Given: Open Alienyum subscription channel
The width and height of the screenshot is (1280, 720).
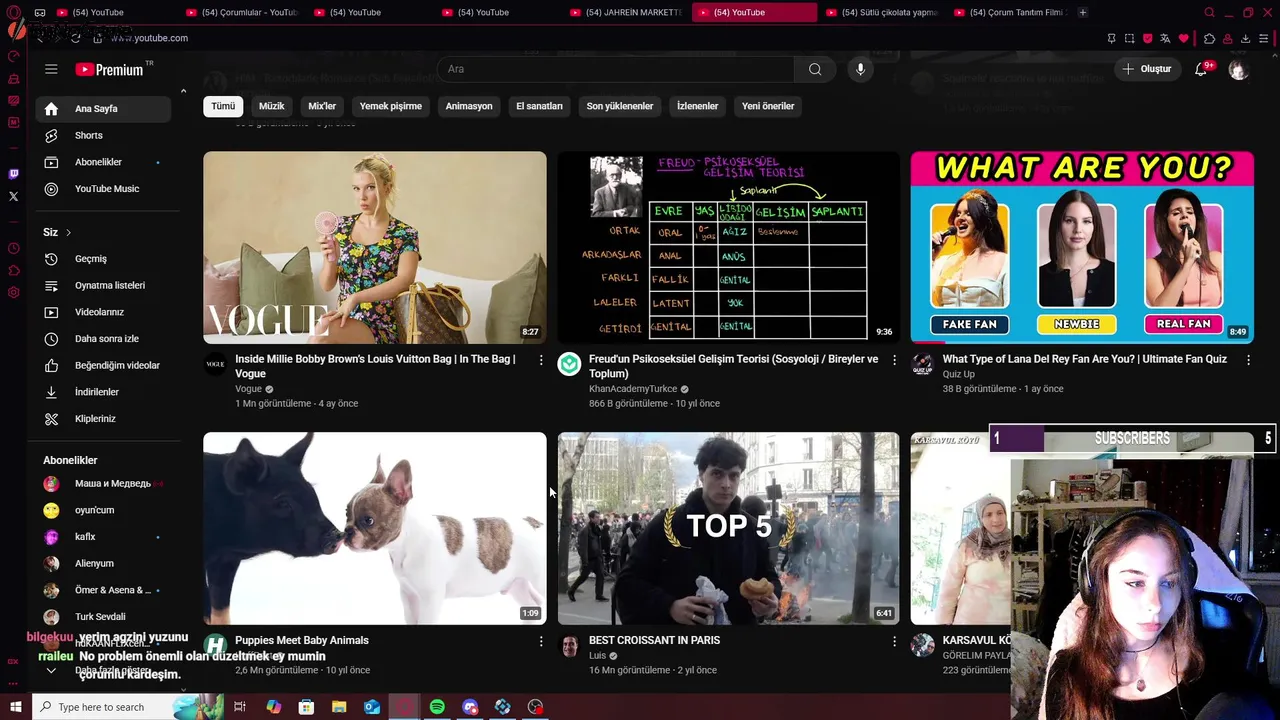Looking at the screenshot, I should click(x=103, y=564).
